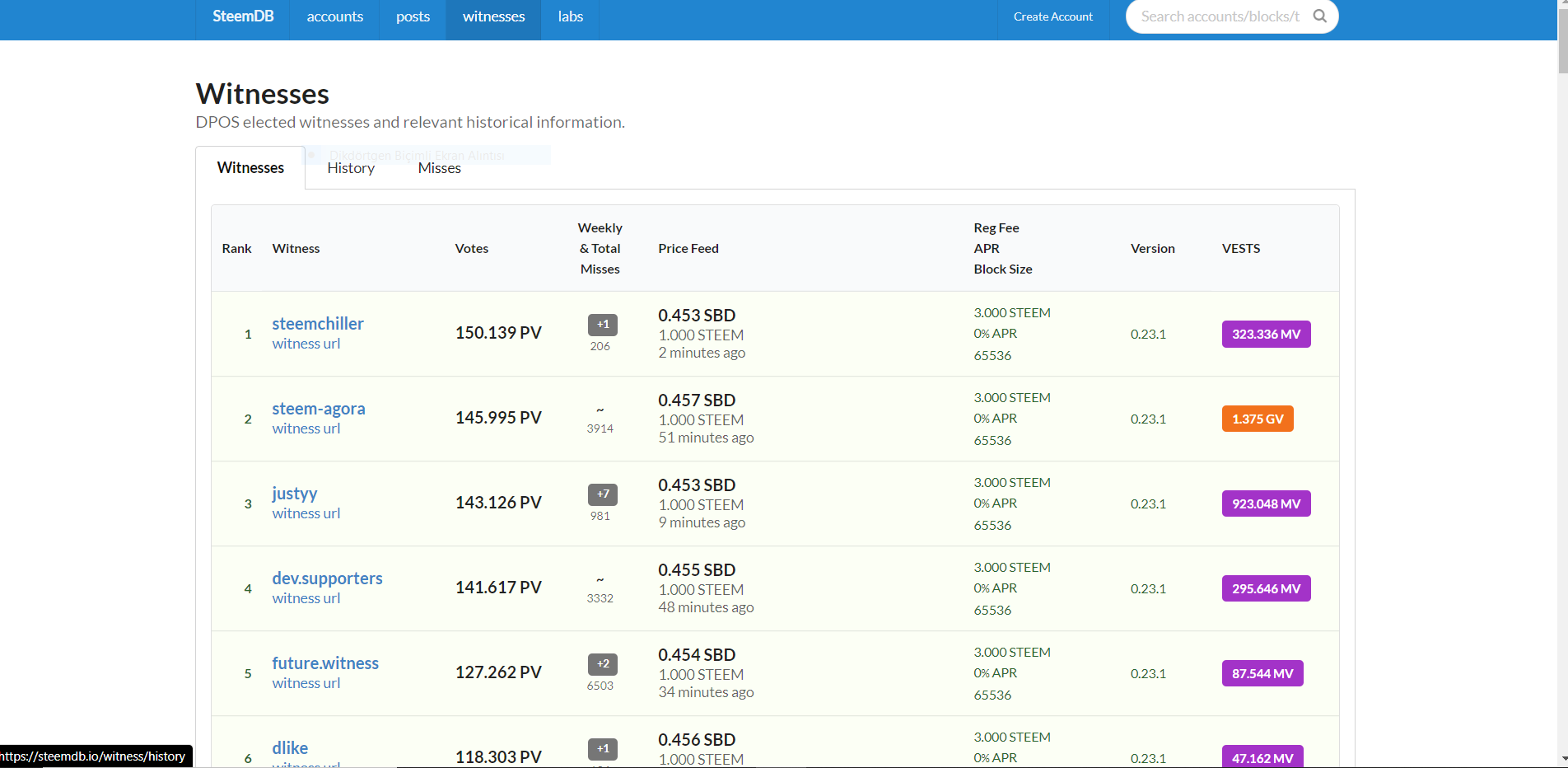Click the +2 misses badge for future.witness
The width and height of the screenshot is (1568, 768).
[603, 664]
